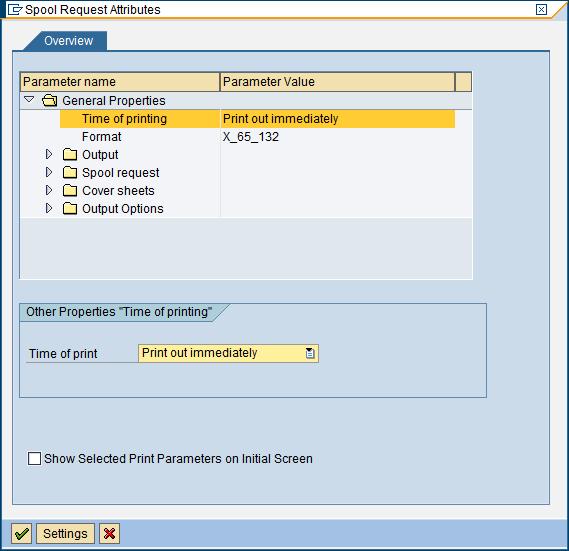Click the Cover sheets folder icon
Viewport: 569px width, 551px height.
point(70,191)
